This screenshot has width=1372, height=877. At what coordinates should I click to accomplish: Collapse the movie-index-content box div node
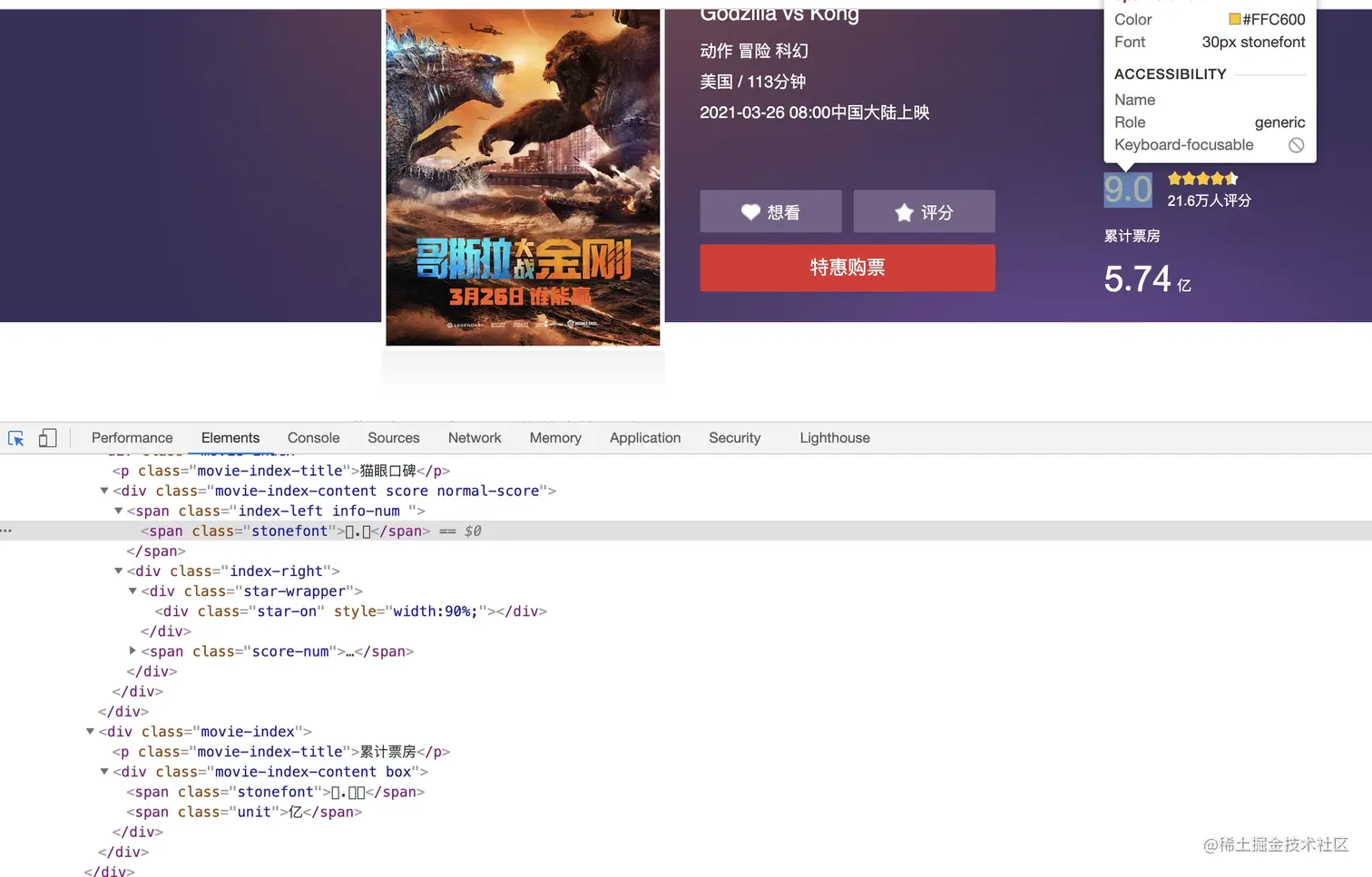(x=104, y=771)
